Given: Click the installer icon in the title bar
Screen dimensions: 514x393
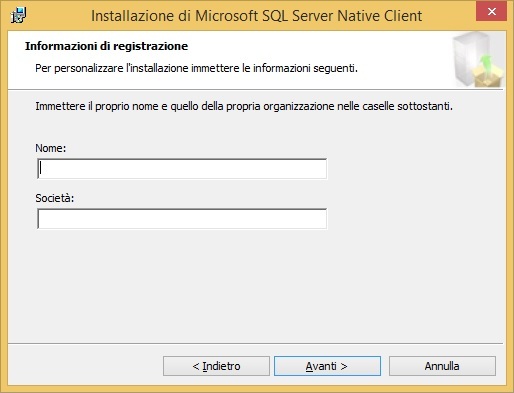Looking at the screenshot, I should point(18,15).
